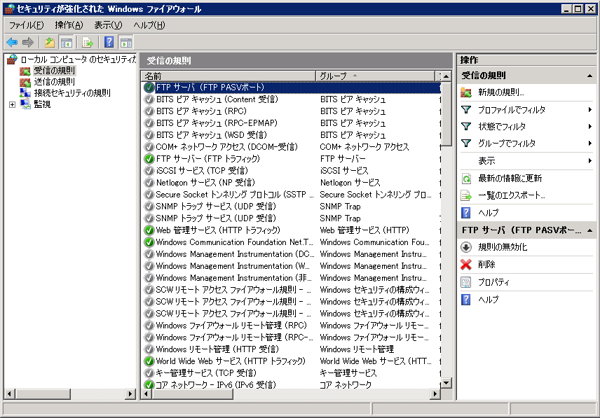This screenshot has height=418, width=600.
Task: Click the Forward arrow toolbar icon
Action: [x=28, y=42]
